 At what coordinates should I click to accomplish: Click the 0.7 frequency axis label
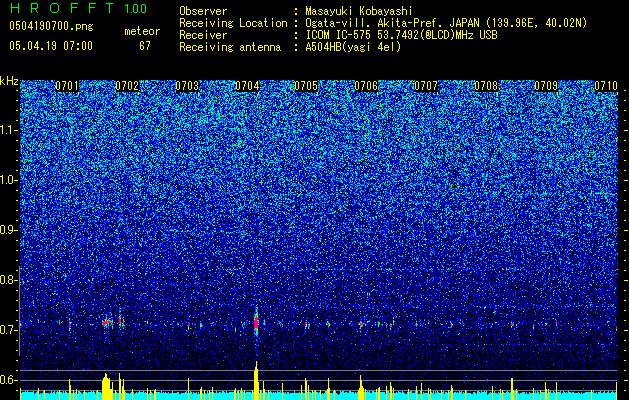pyautogui.click(x=9, y=330)
